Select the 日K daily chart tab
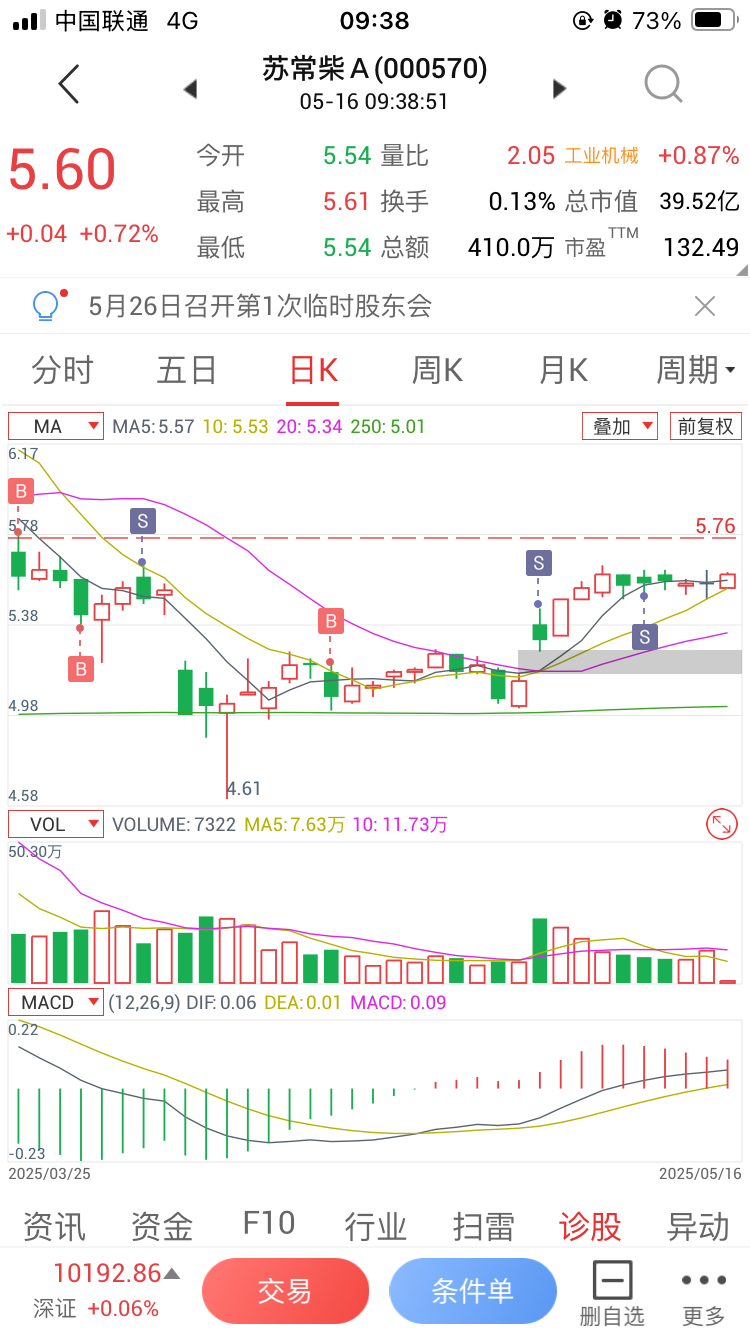The image size is (750, 1334). pyautogui.click(x=314, y=371)
